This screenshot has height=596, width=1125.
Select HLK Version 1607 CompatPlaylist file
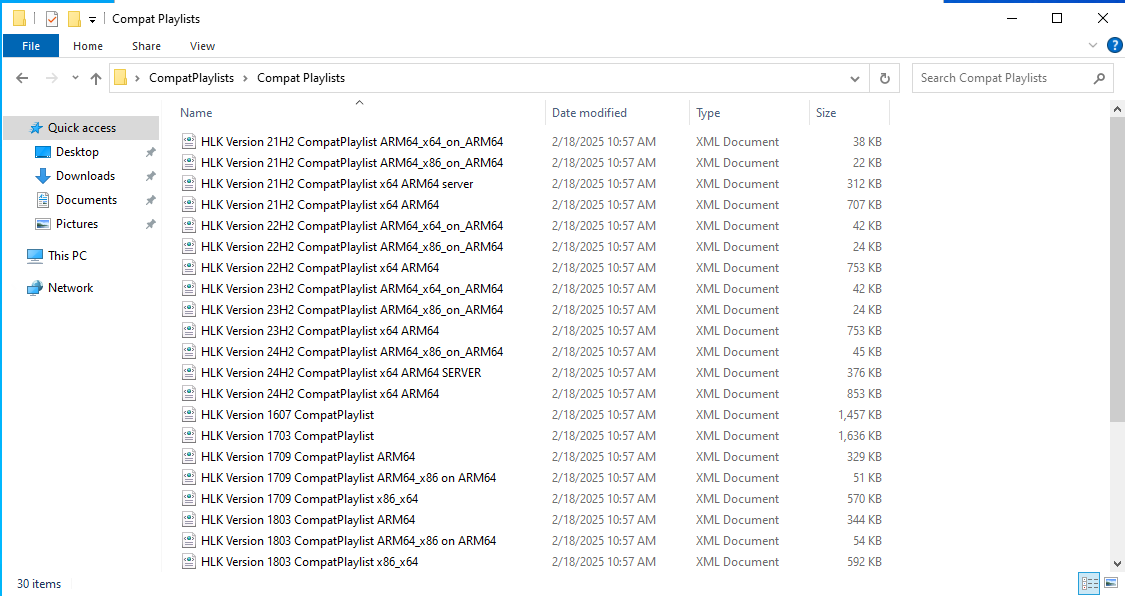tap(287, 415)
